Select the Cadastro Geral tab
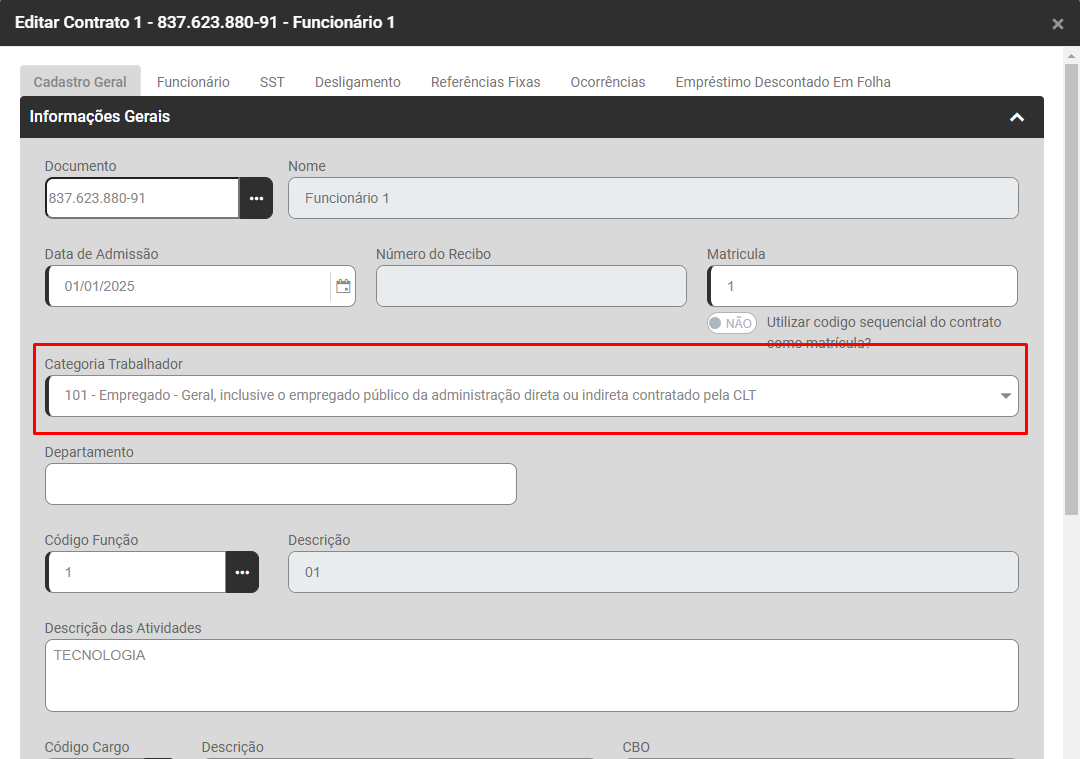Viewport: 1080px width, 759px height. (80, 82)
